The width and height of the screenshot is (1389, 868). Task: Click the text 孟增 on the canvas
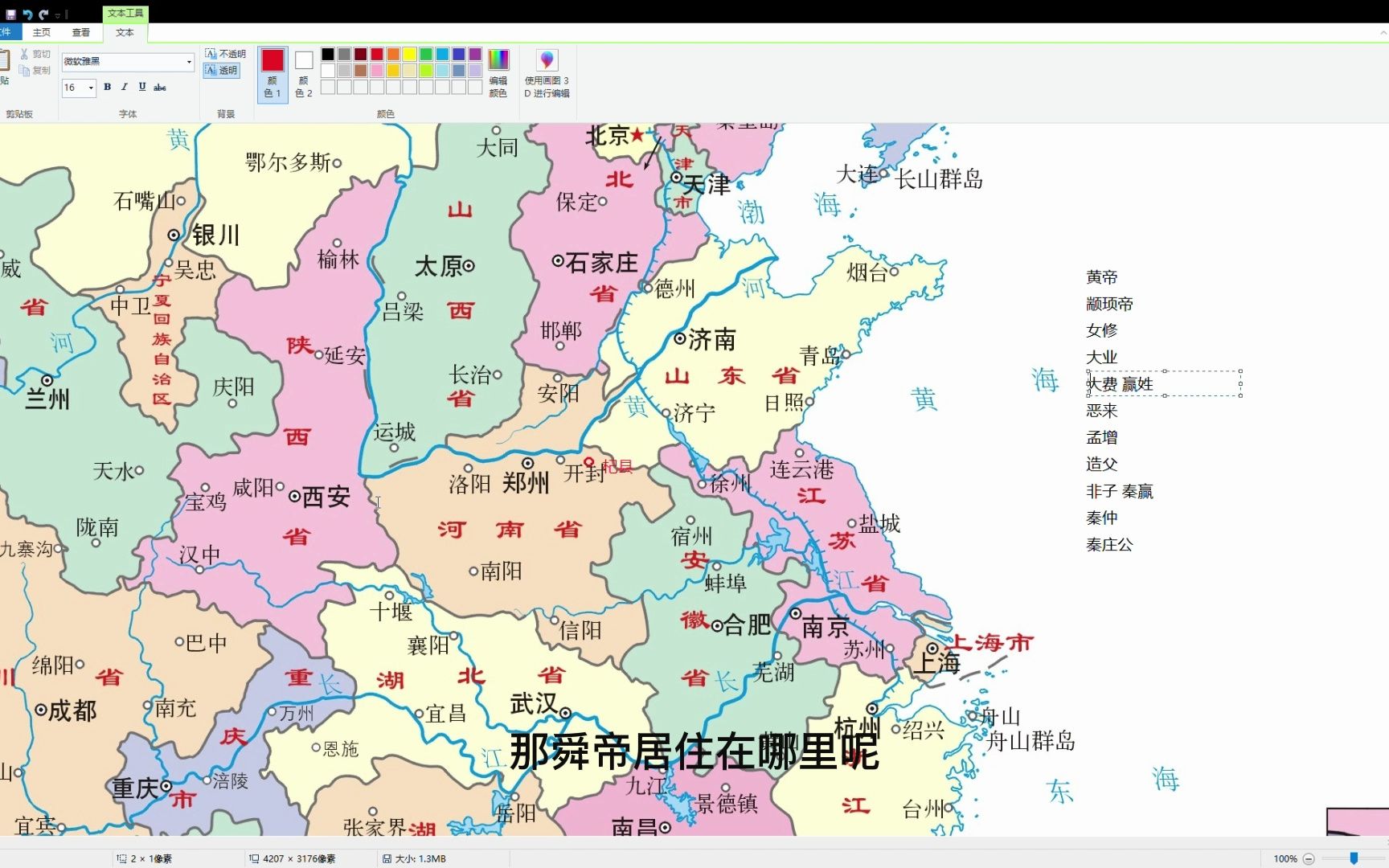pos(1101,437)
